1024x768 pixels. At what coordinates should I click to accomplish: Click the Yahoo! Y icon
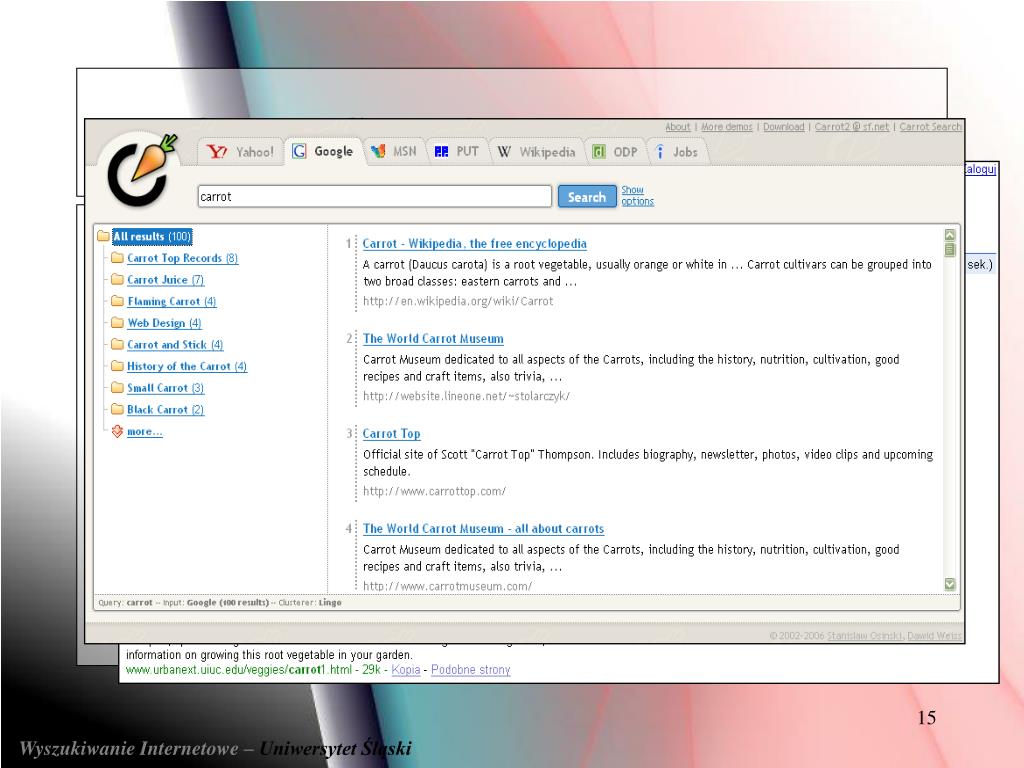216,152
